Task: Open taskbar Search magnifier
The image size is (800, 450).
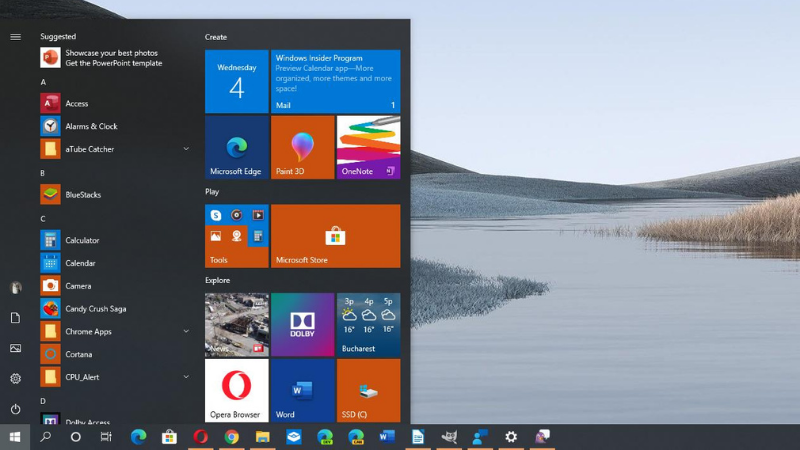Action: (x=46, y=437)
